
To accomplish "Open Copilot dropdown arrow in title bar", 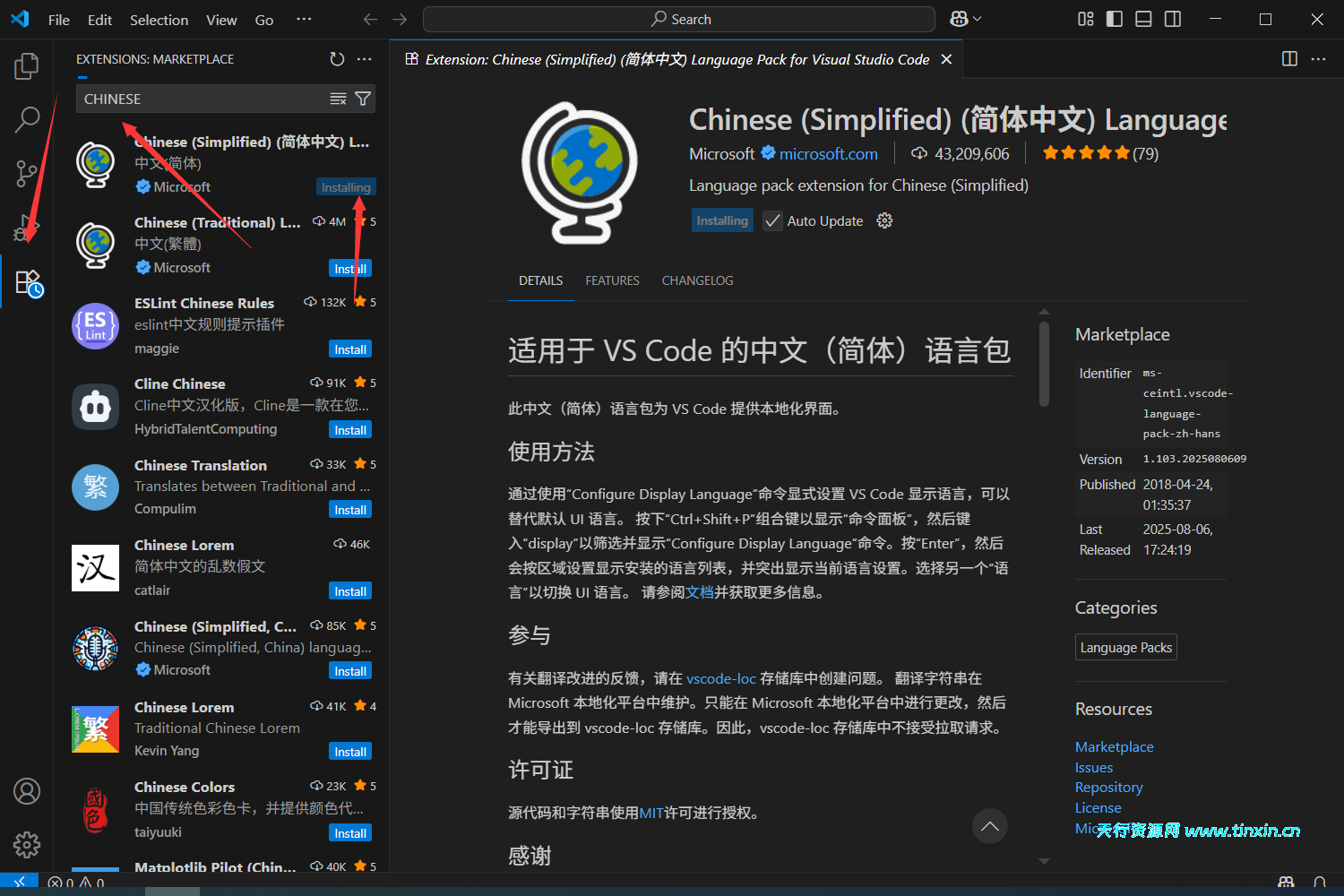I will point(978,19).
